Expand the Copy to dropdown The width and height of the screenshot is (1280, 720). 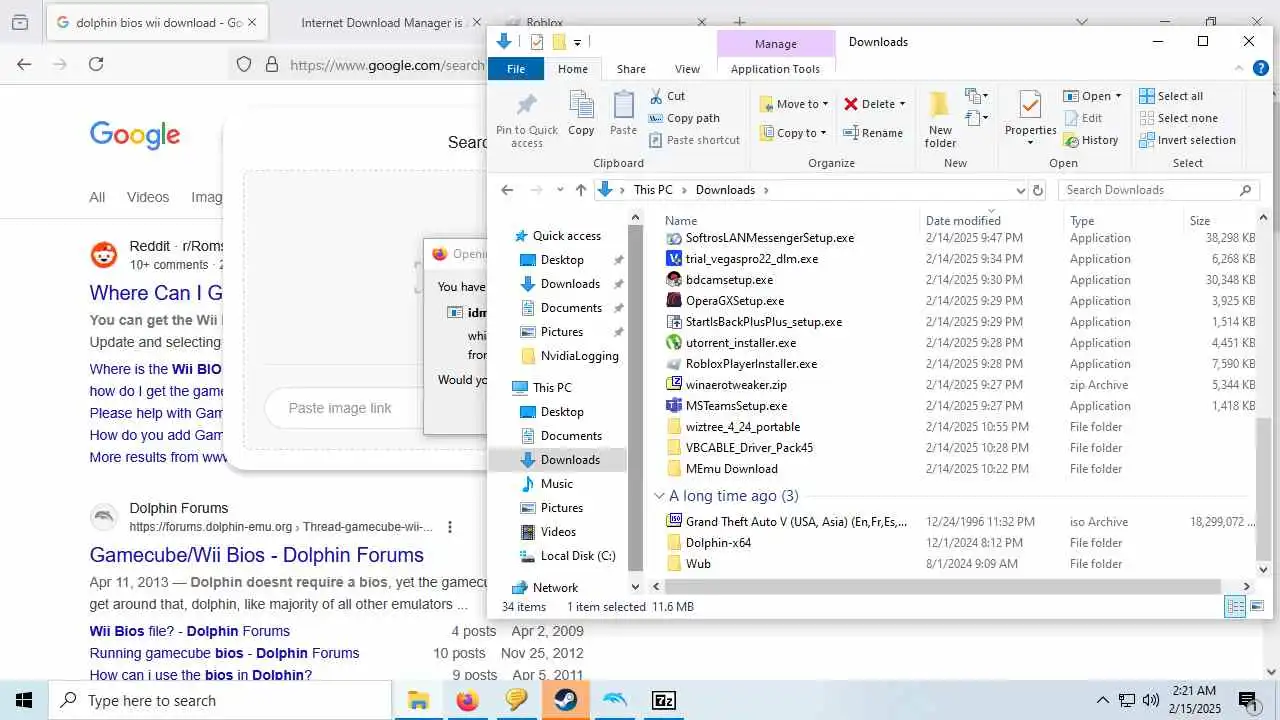click(x=823, y=133)
